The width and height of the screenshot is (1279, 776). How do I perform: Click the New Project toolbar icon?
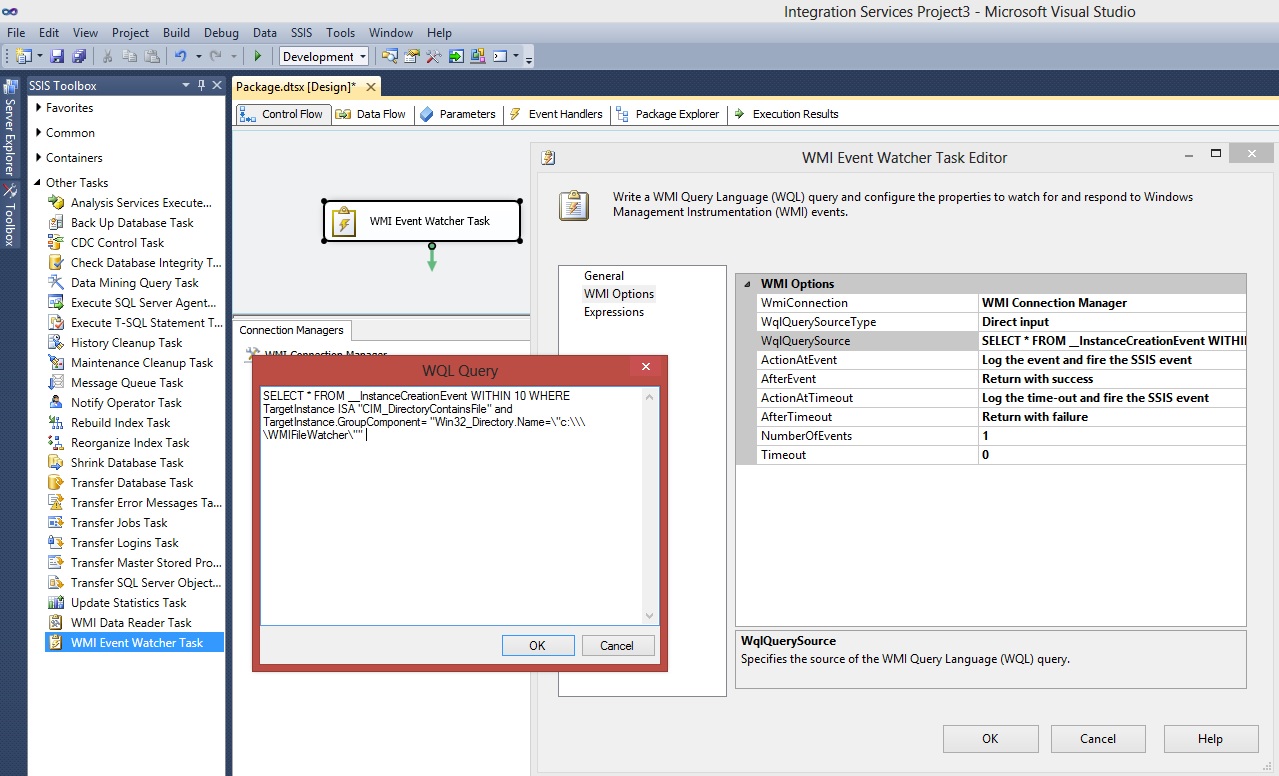(23, 56)
